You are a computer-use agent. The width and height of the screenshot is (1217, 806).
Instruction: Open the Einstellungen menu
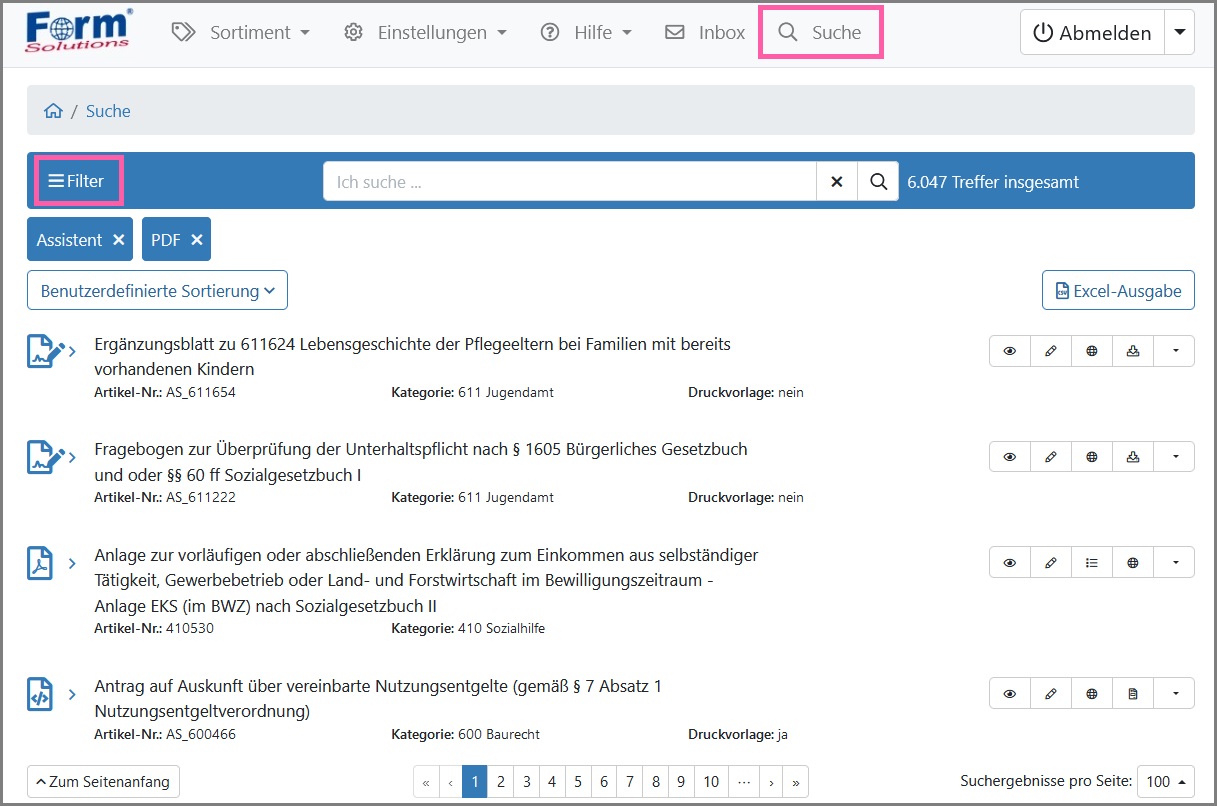pos(425,32)
